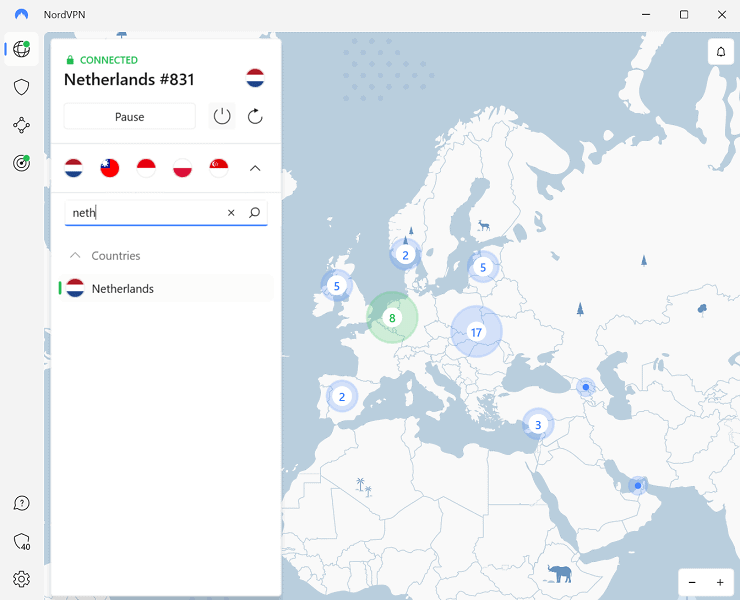
Task: Reconnect using the refresh arrow icon
Action: click(x=255, y=116)
